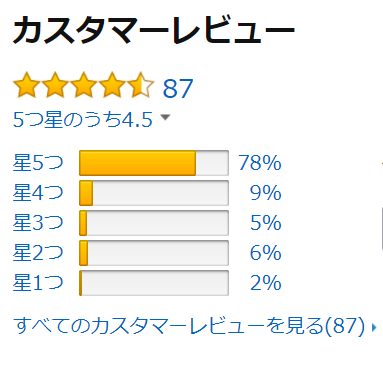Click the 2% one-star percentage
Screen dimensions: 383x367
(x=266, y=283)
